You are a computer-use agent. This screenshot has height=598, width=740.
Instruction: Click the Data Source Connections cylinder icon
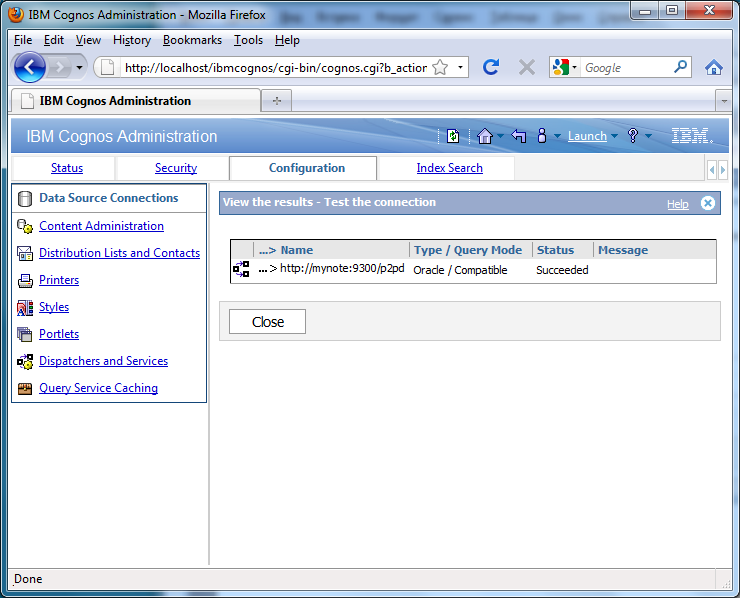point(25,199)
